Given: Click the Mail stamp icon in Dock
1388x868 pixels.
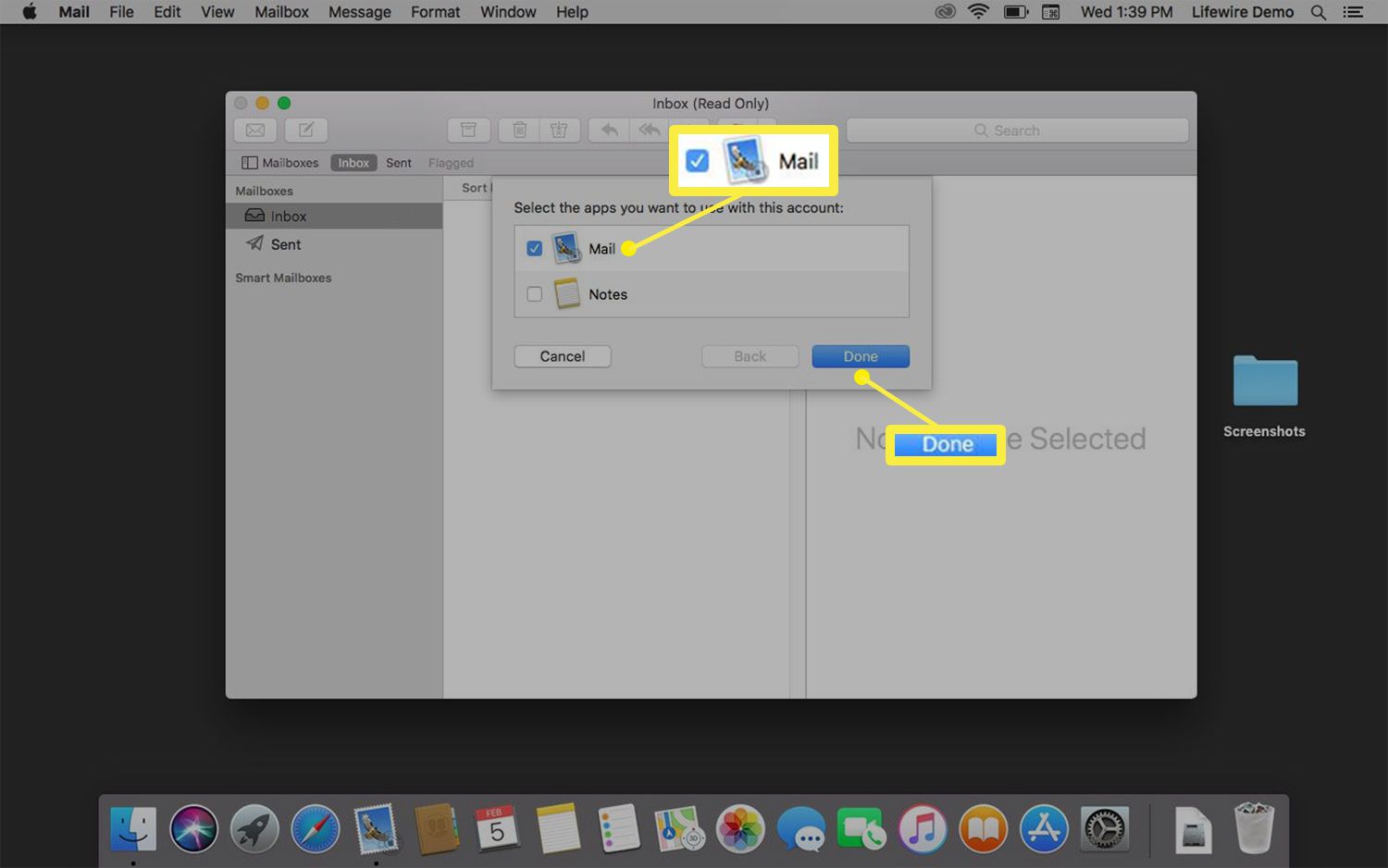Looking at the screenshot, I should (376, 829).
